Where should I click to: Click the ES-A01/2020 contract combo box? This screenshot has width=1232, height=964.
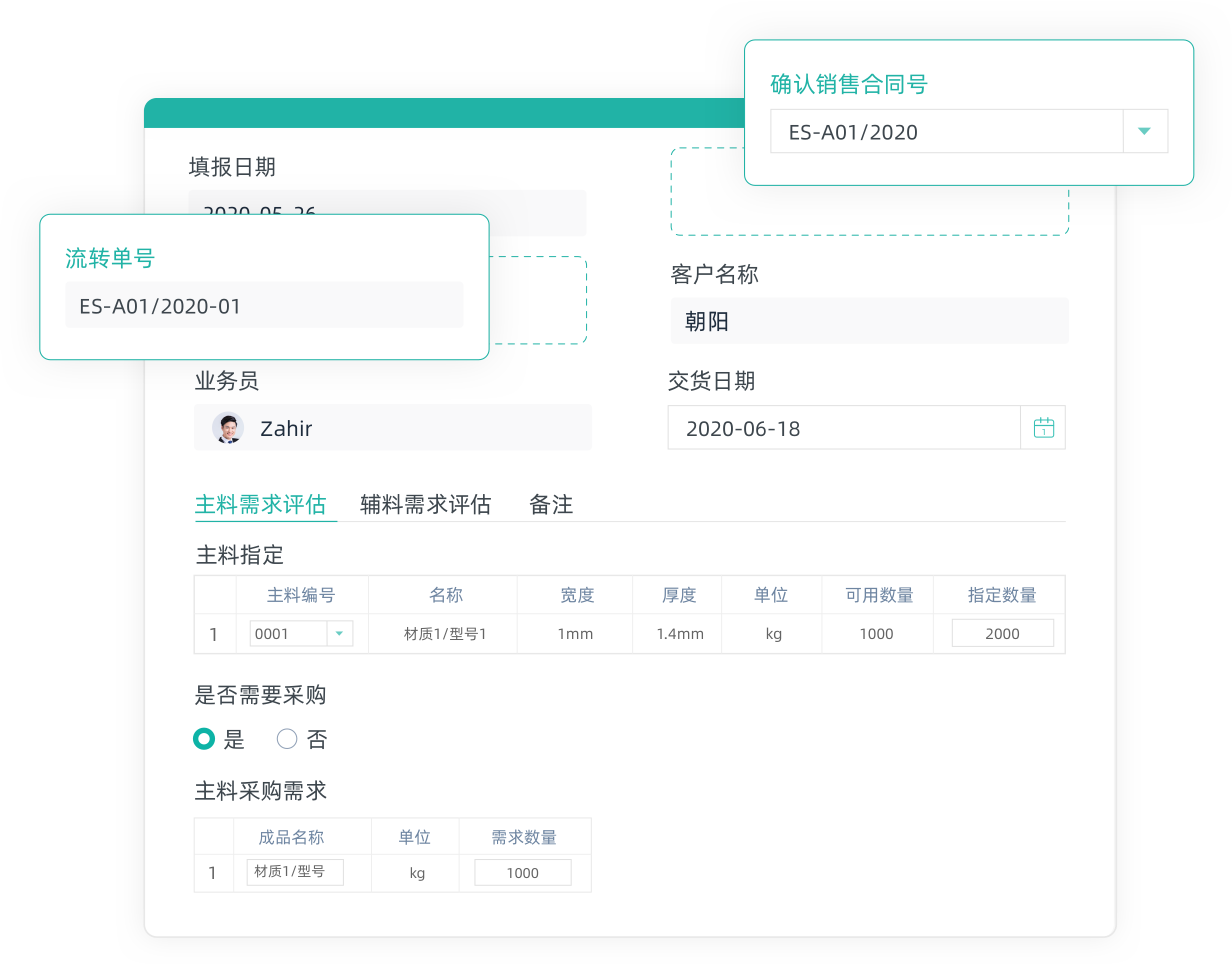click(946, 131)
